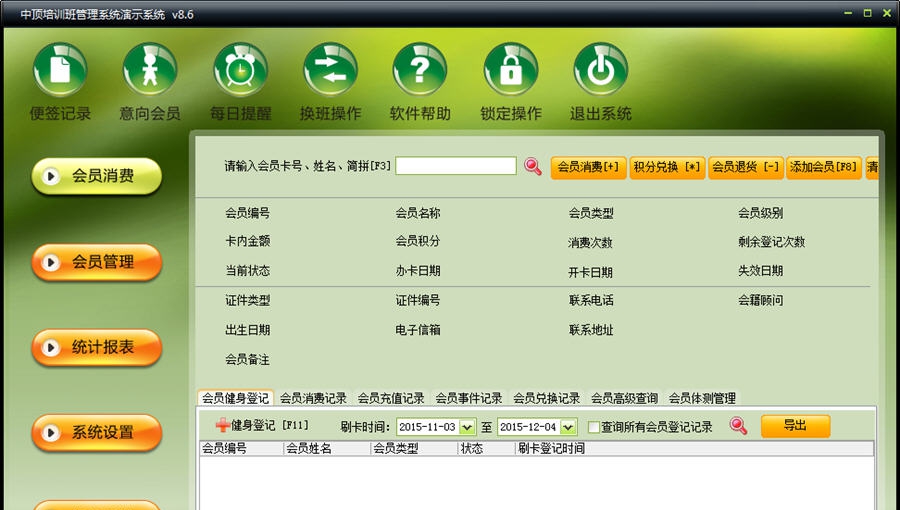
Task: Switch to the 会员兑换记录 tab
Action: pyautogui.click(x=546, y=398)
